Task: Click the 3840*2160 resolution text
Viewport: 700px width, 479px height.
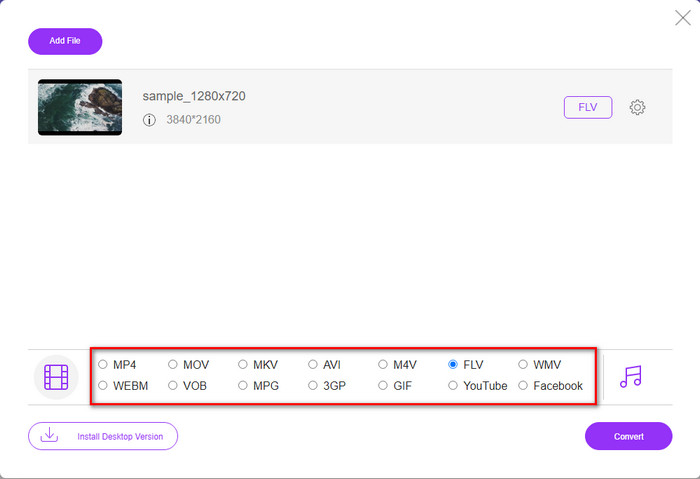Action: [x=194, y=120]
